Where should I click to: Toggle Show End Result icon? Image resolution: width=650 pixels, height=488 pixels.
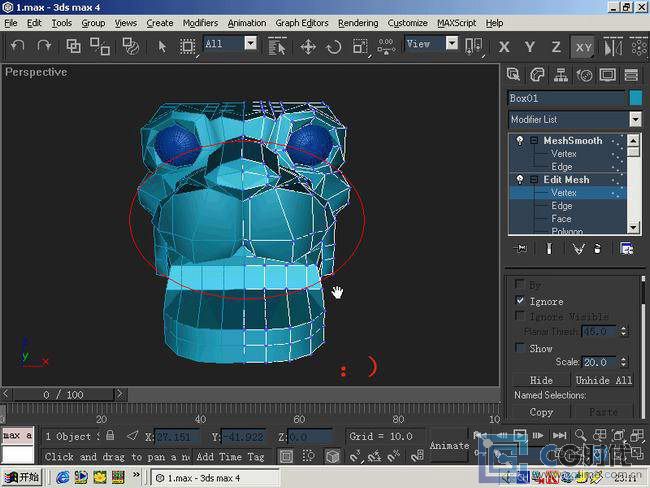coord(549,248)
